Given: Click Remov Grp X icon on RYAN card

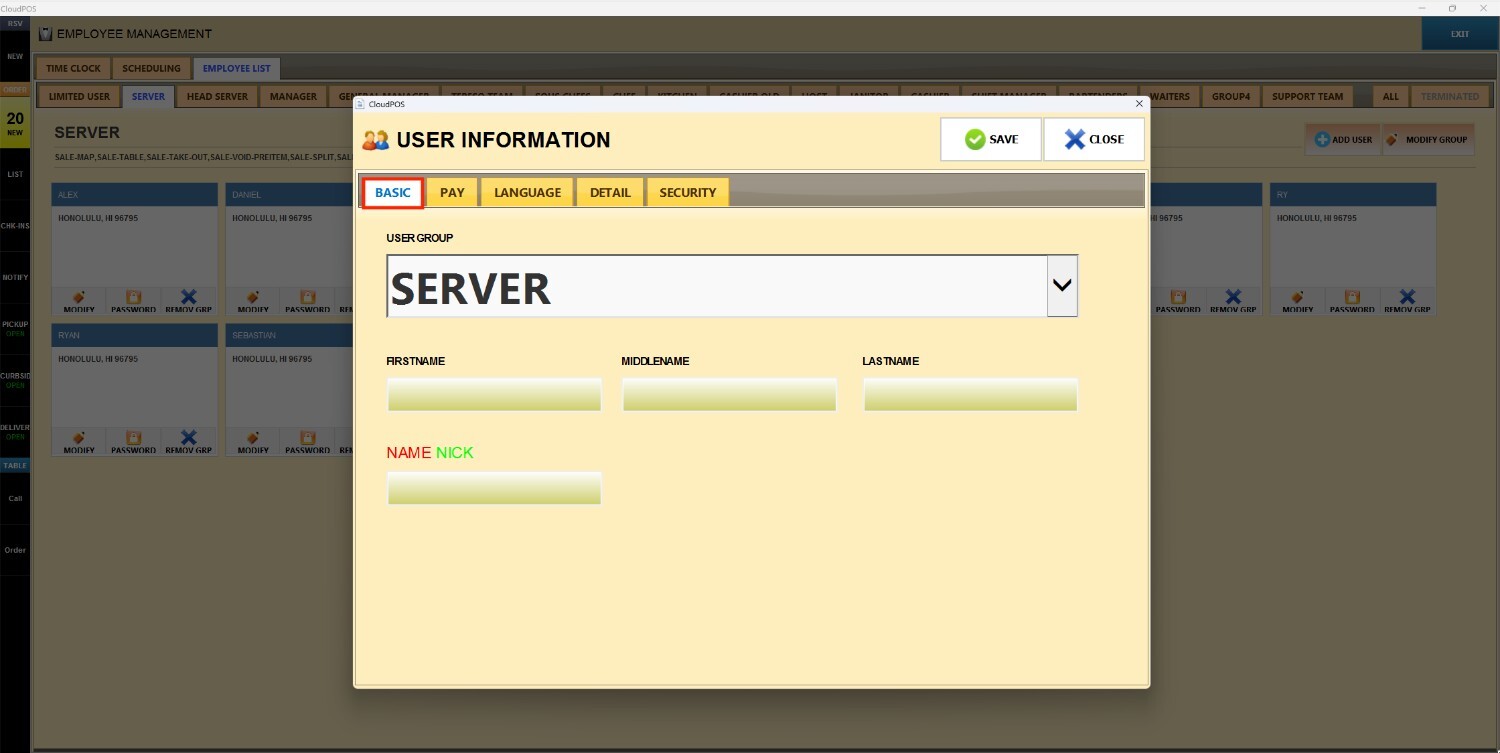Looking at the screenshot, I should [189, 438].
